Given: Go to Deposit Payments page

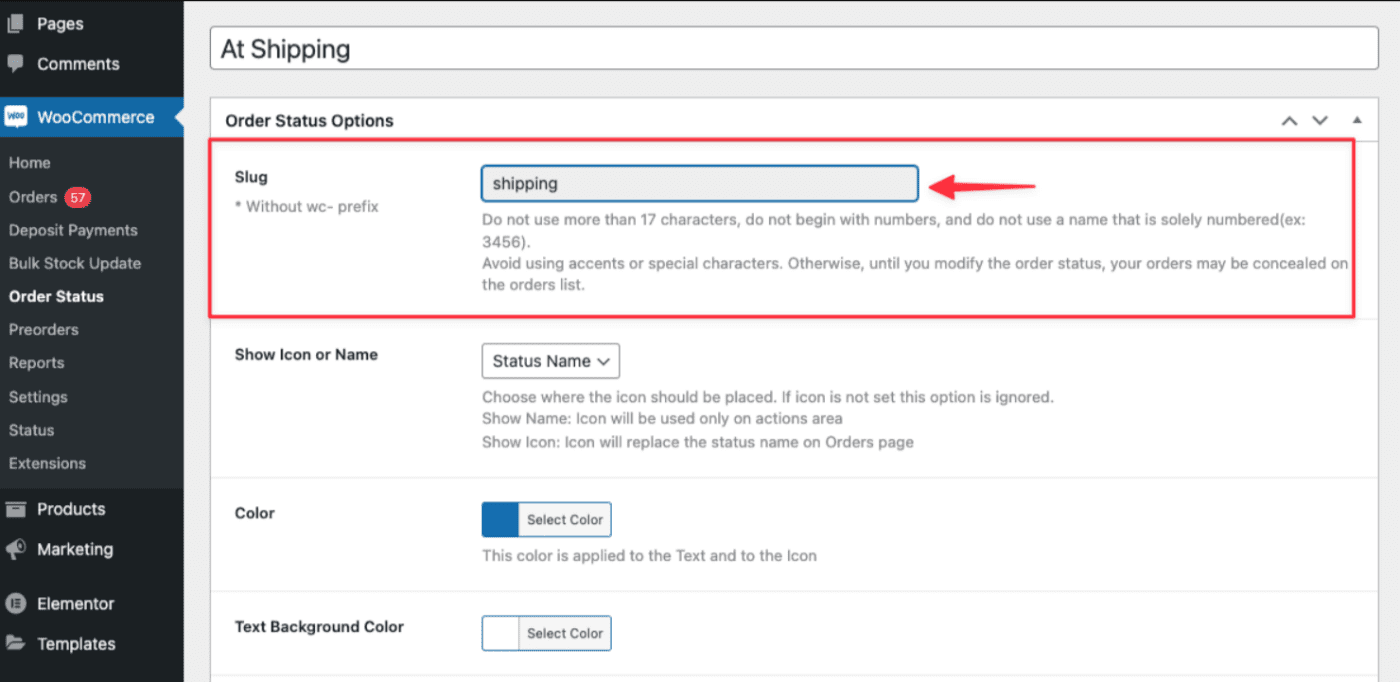Looking at the screenshot, I should pyautogui.click(x=75, y=230).
